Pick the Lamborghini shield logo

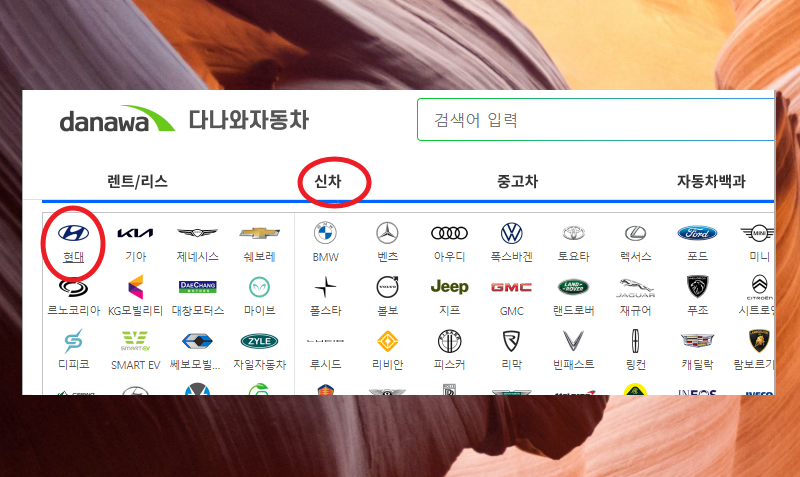(x=759, y=341)
